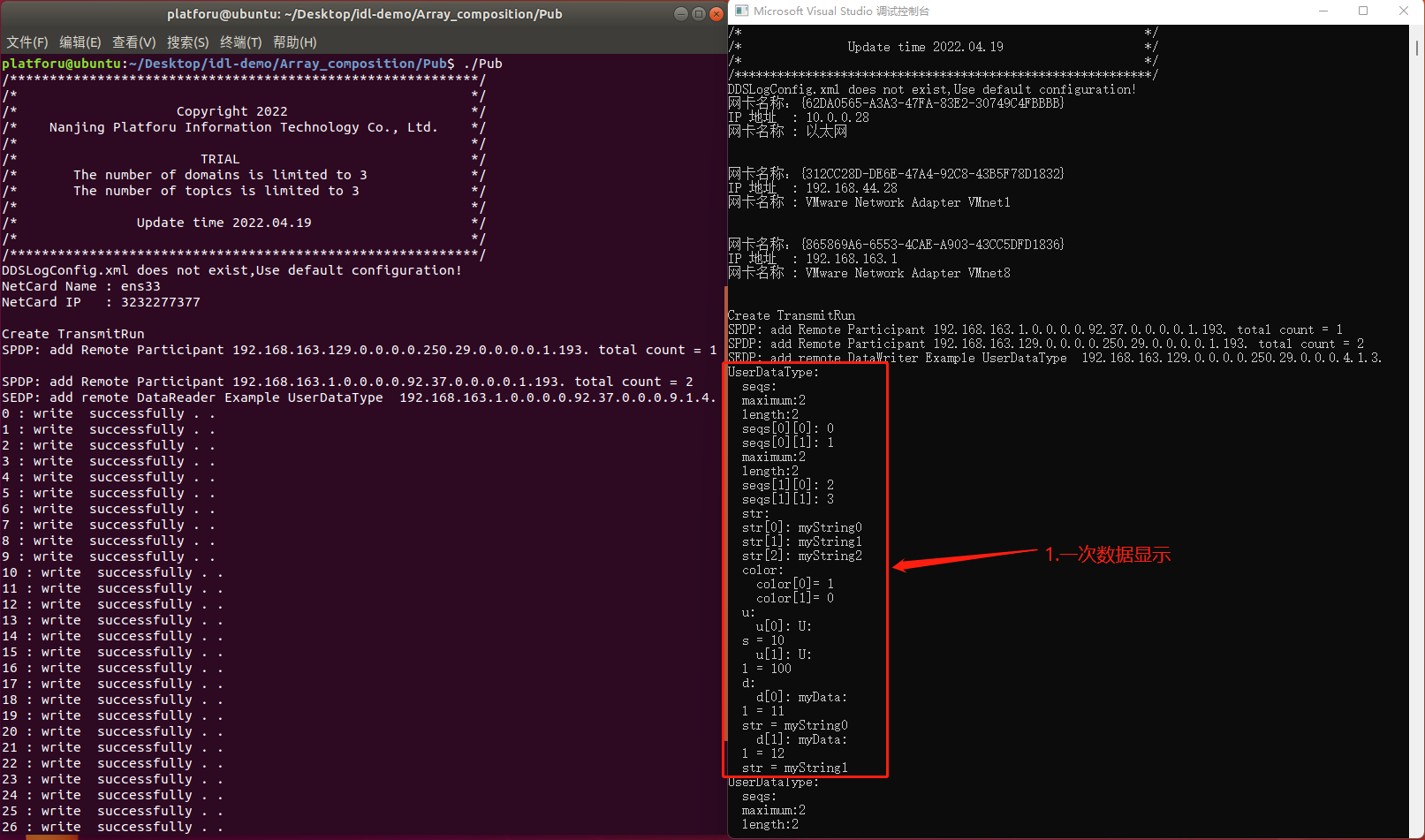Click 'The number of domains is limited to 3'
The width and height of the screenshot is (1425, 840).
click(221, 175)
